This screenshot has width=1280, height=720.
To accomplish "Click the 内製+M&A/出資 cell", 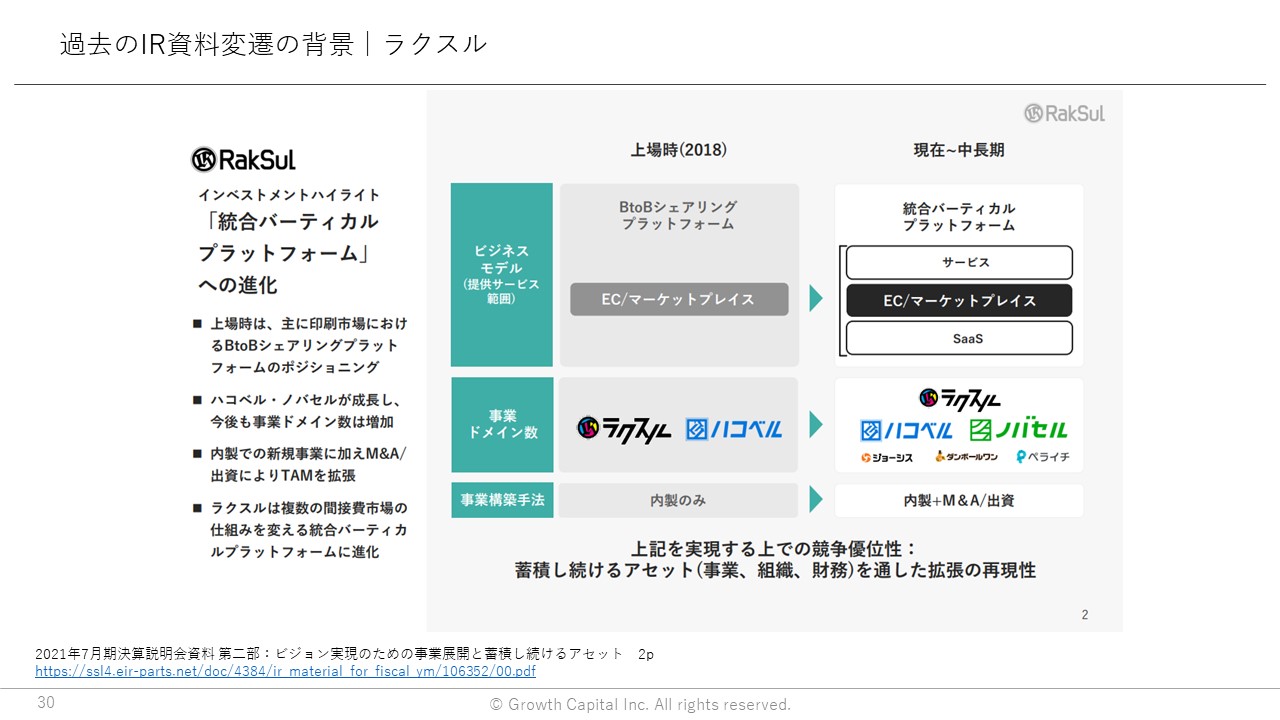I will pyautogui.click(x=959, y=500).
